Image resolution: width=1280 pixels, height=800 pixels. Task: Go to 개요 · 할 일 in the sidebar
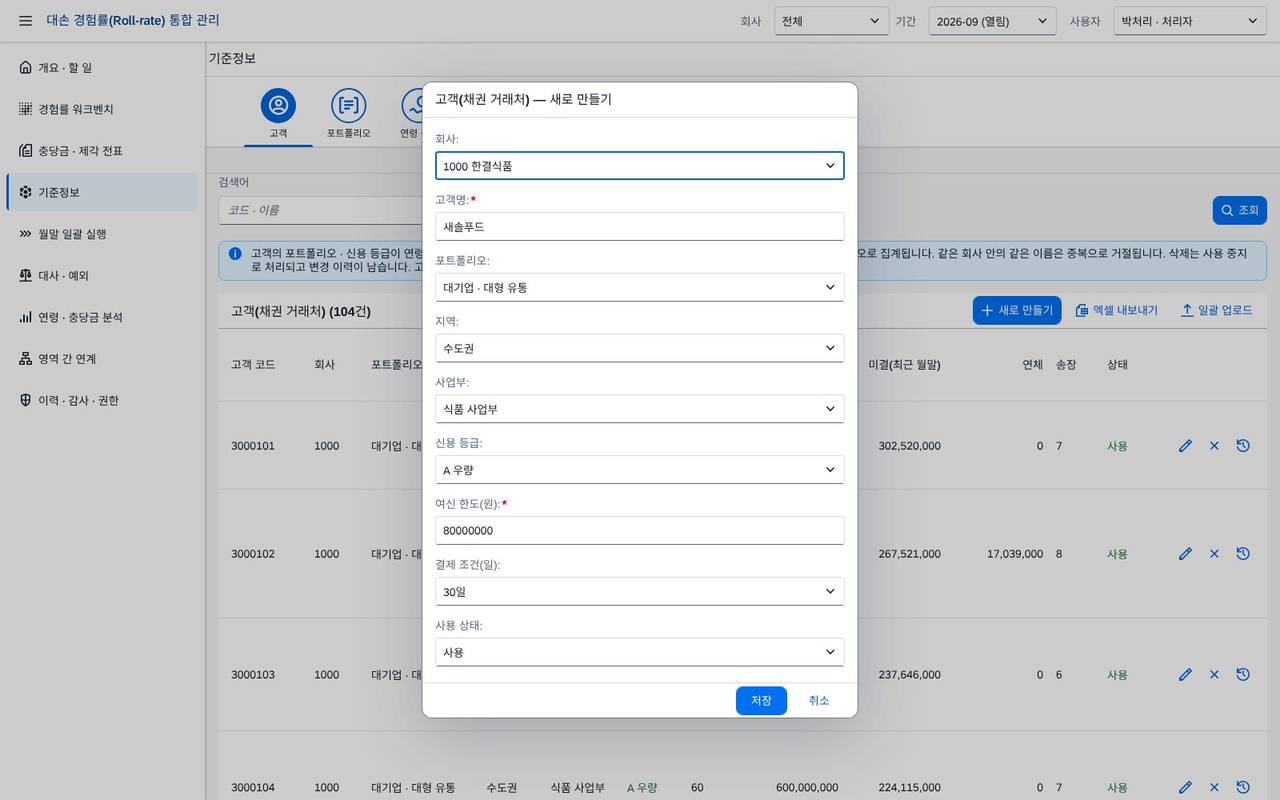coord(102,67)
